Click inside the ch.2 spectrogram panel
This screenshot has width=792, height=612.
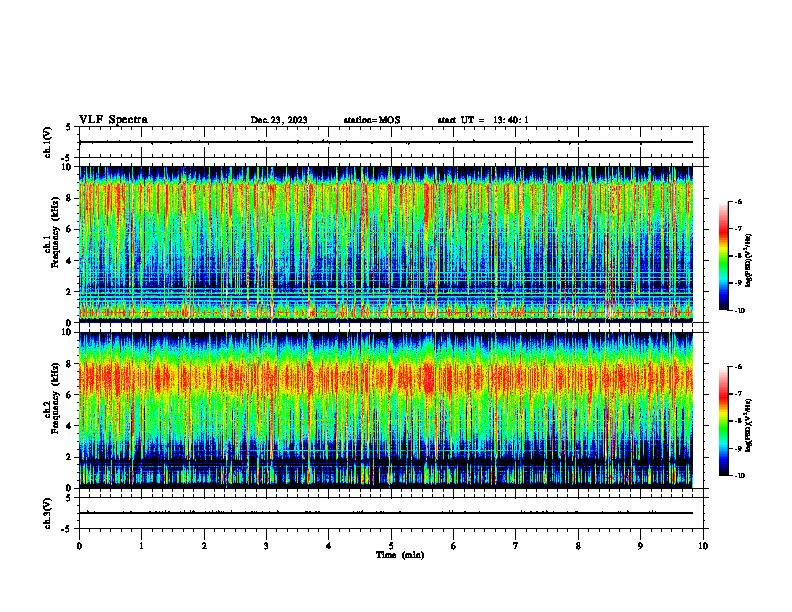(x=385, y=410)
